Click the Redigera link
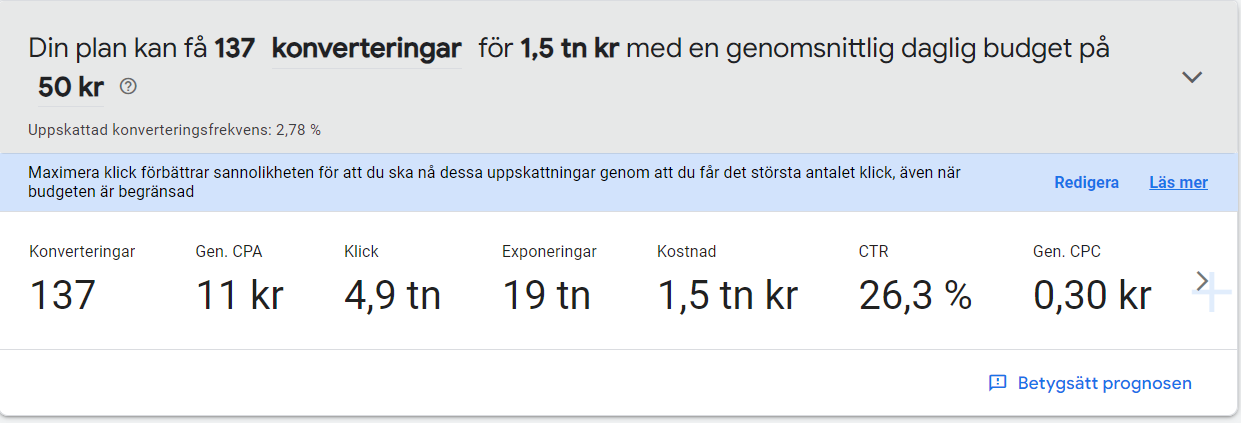 1086,183
